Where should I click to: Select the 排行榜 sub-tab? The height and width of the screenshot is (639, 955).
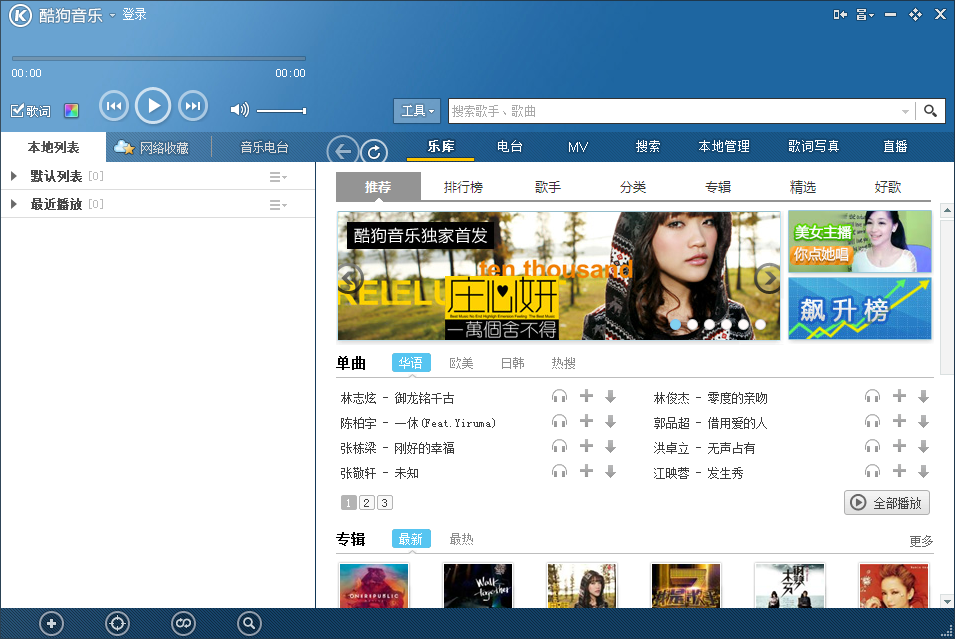pos(463,187)
